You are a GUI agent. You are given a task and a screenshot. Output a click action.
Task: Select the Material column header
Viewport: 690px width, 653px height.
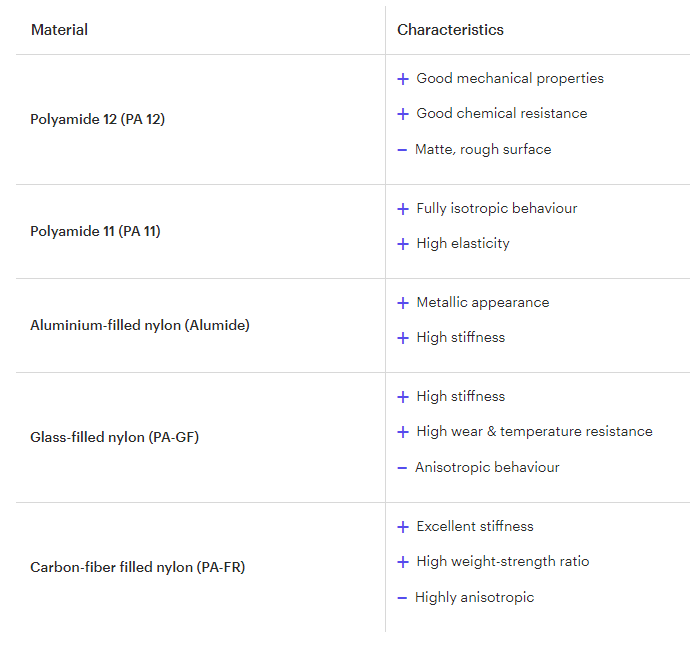point(59,30)
